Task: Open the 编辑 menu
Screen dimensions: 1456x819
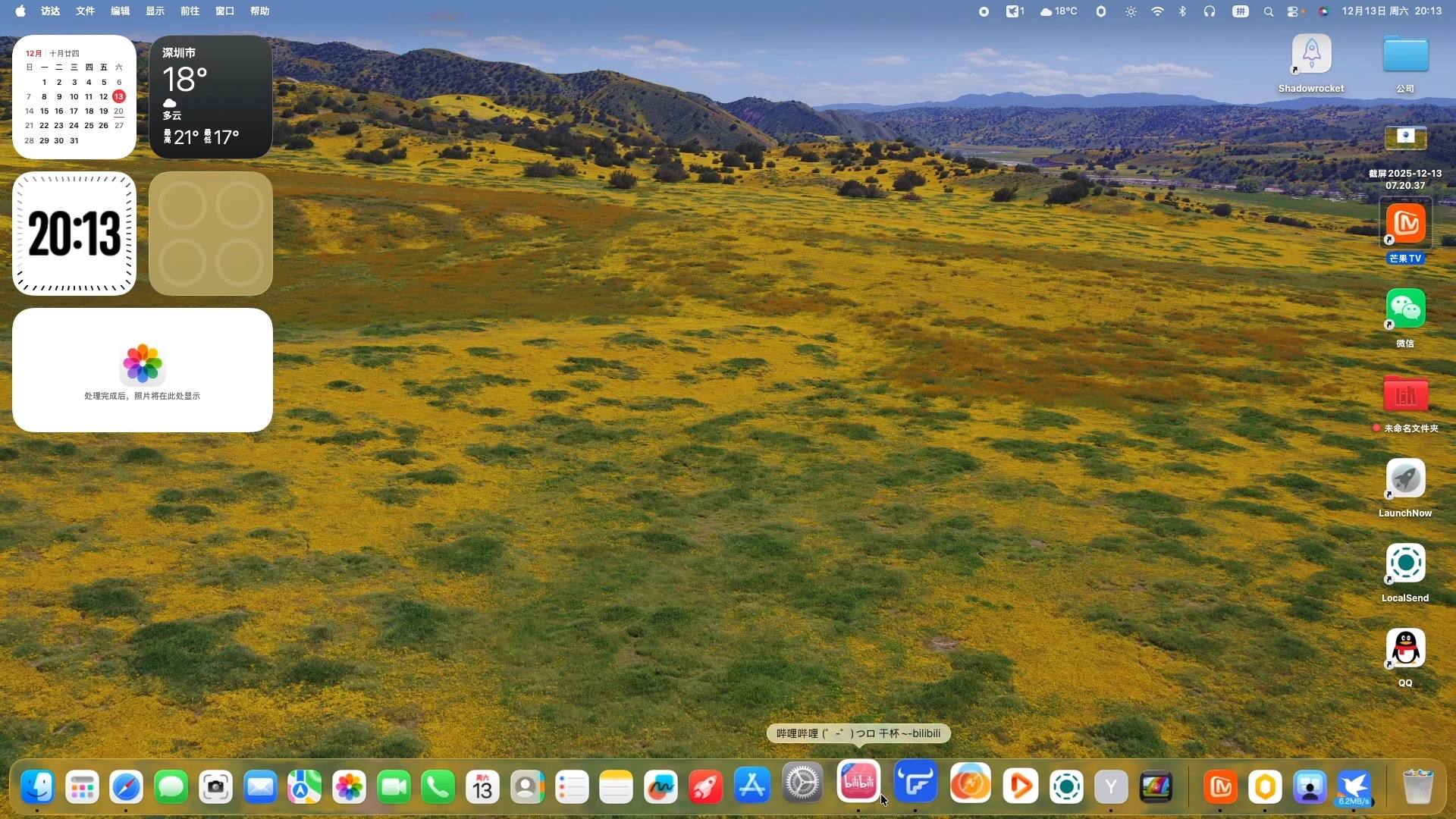Action: pyautogui.click(x=121, y=11)
